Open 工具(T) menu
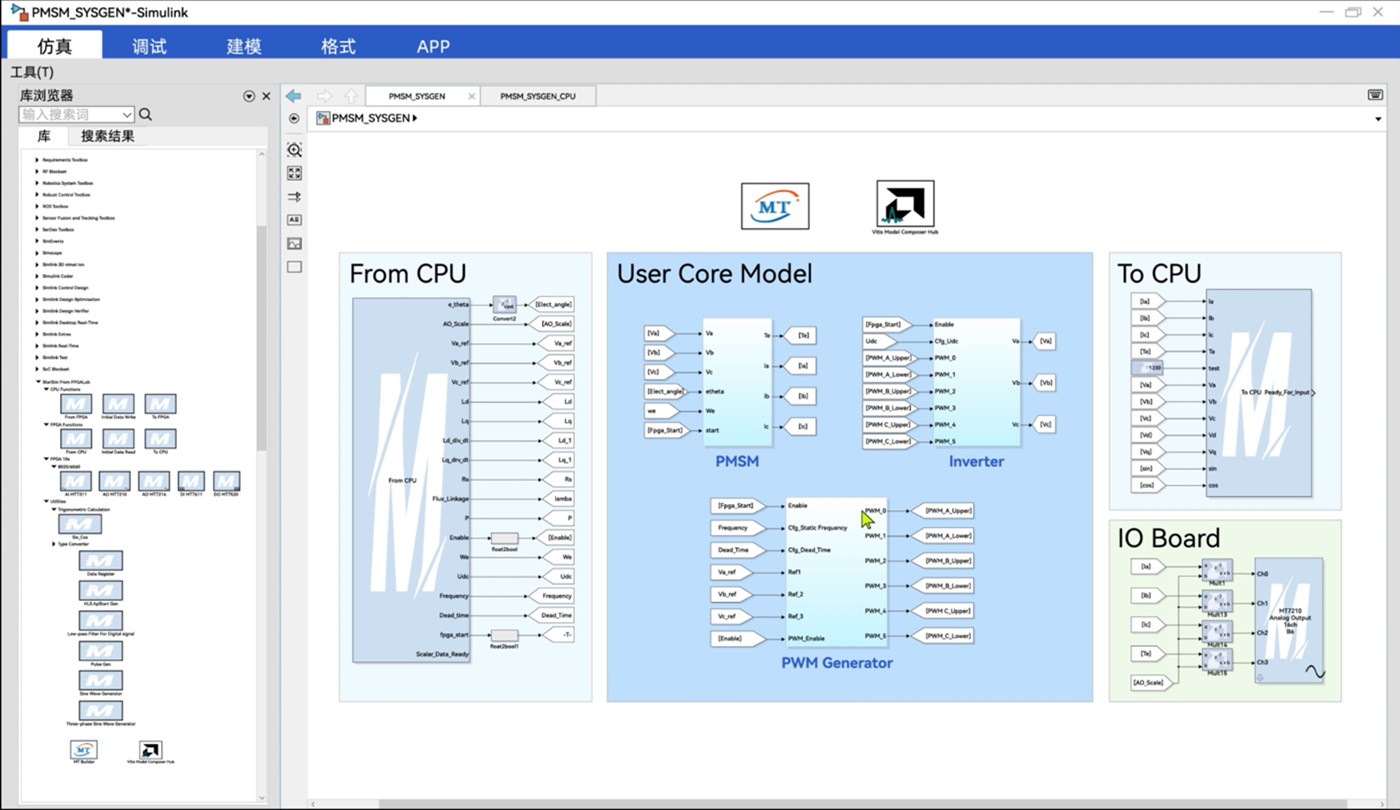Screen dimensions: 1400x810 click(x=32, y=72)
